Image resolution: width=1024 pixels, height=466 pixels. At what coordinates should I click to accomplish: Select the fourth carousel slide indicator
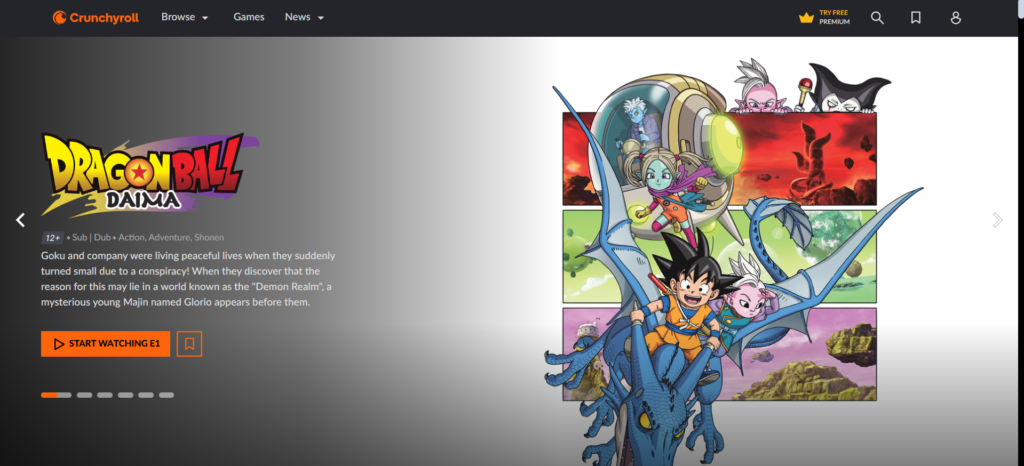125,395
